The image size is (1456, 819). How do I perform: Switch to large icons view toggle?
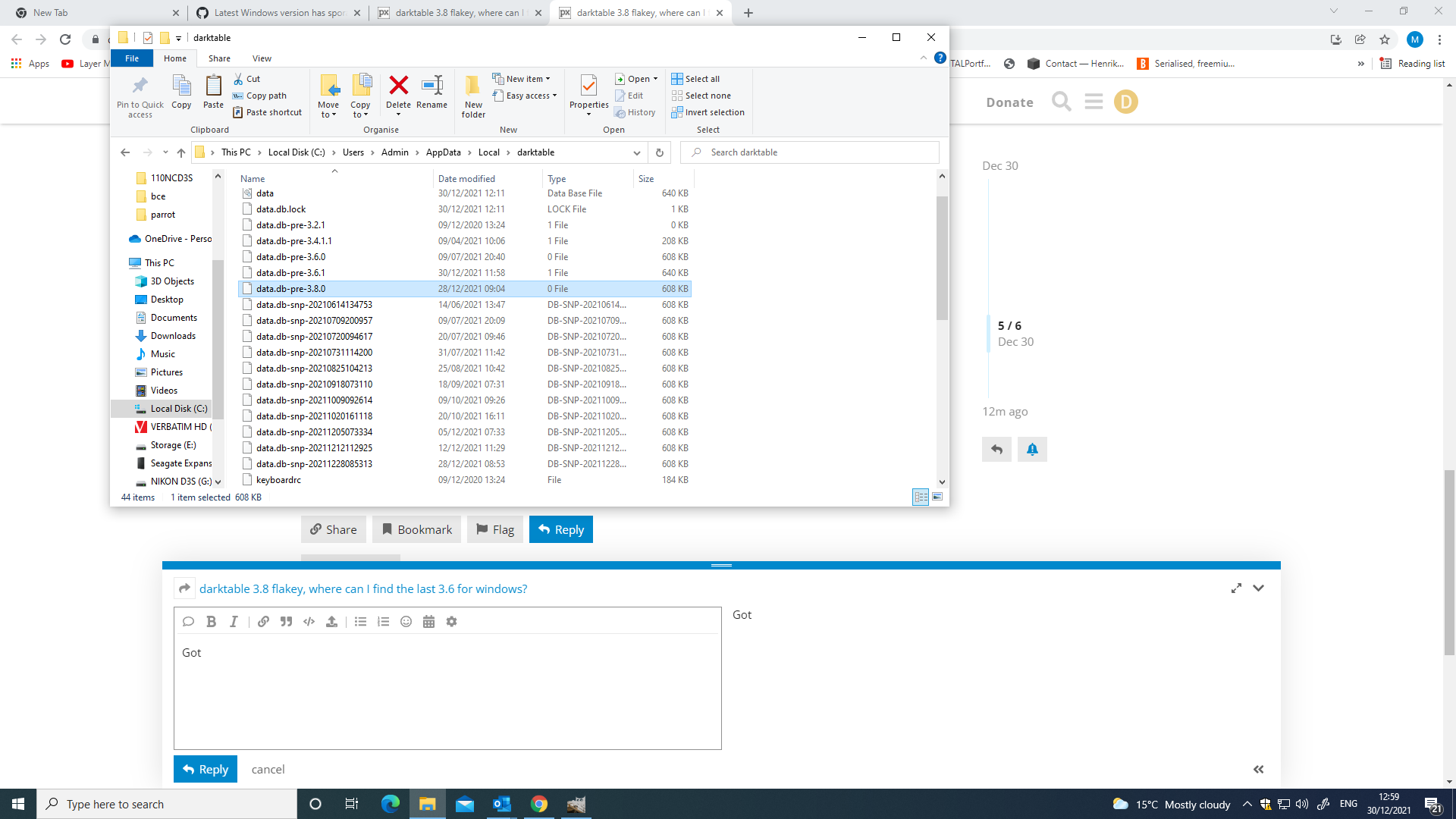(x=937, y=497)
